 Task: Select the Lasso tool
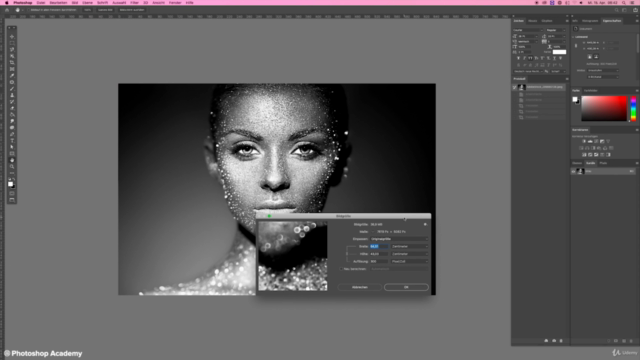click(x=12, y=49)
